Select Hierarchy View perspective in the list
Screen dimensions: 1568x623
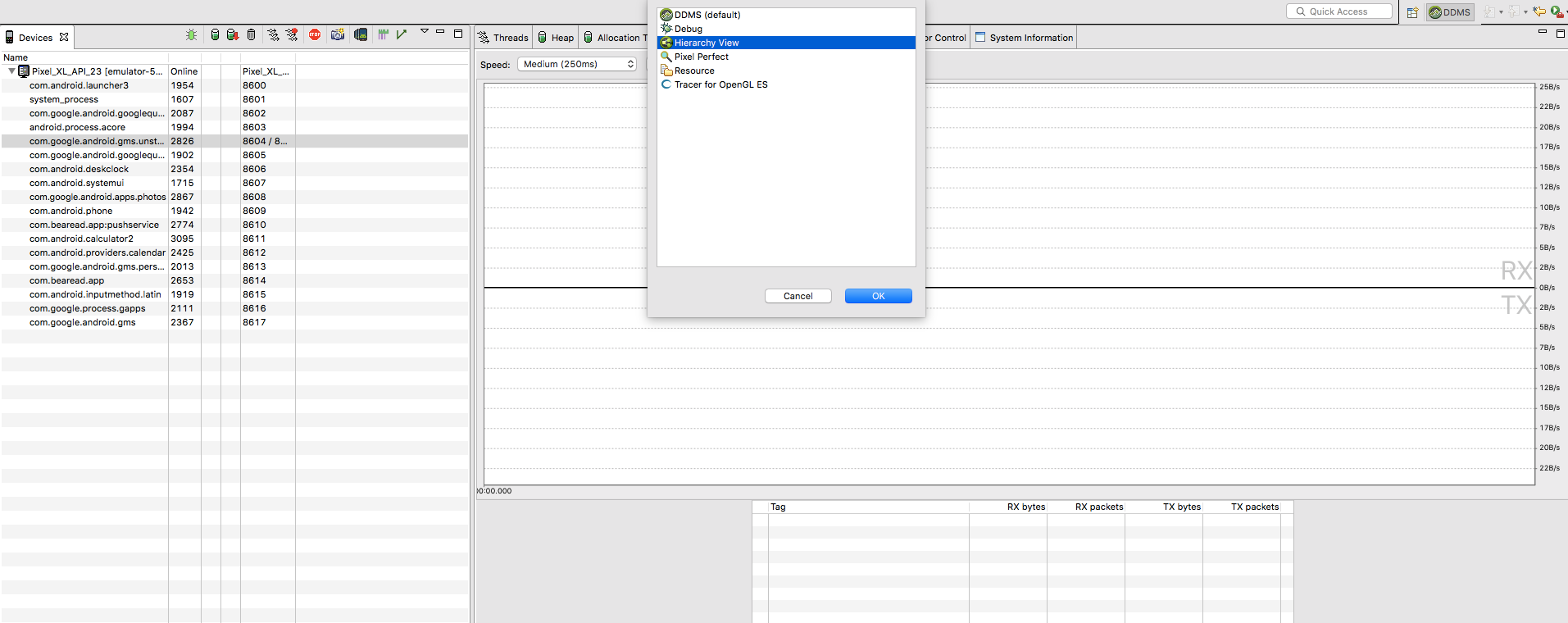pos(786,43)
